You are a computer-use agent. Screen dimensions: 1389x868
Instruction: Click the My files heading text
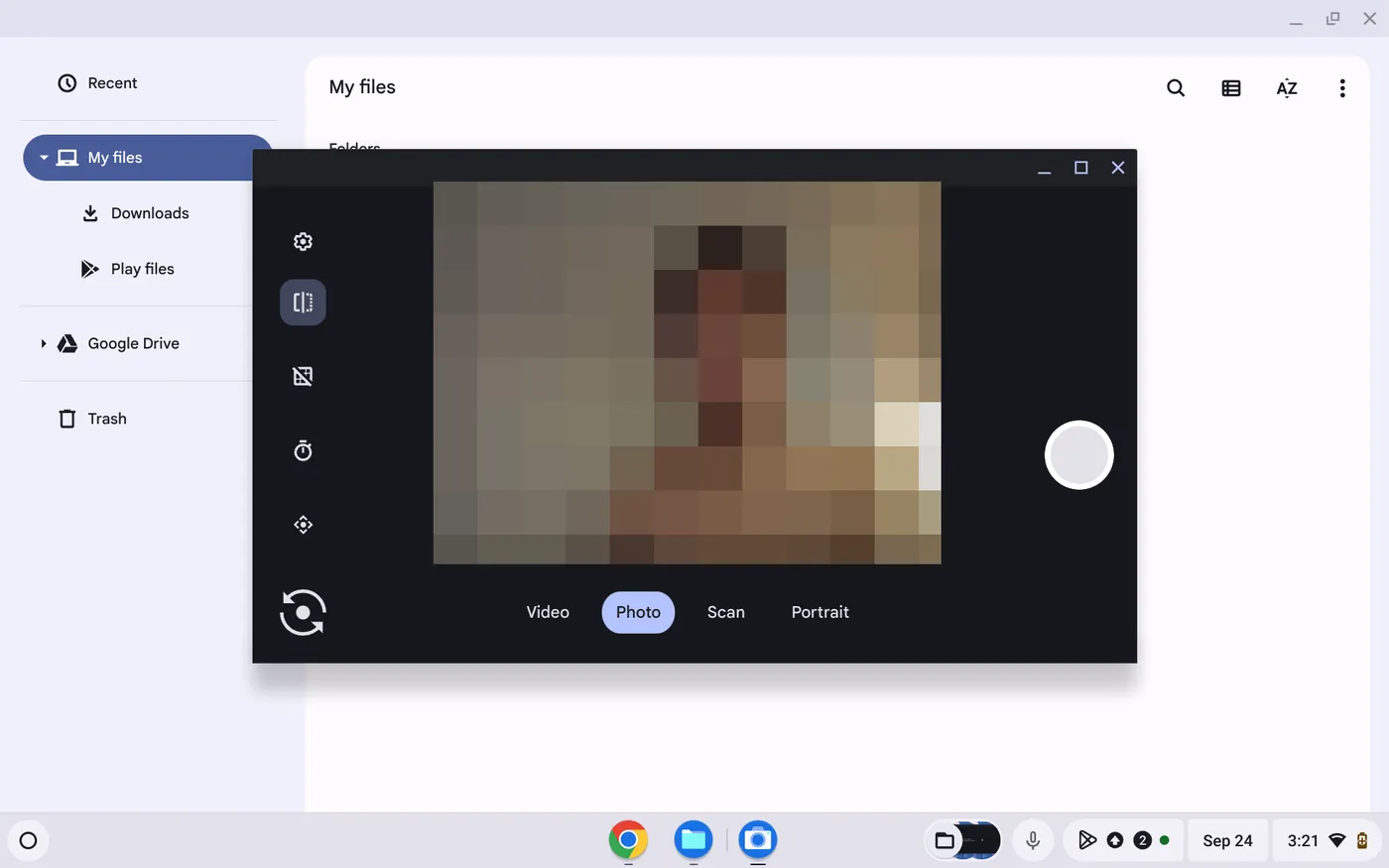[x=362, y=87]
